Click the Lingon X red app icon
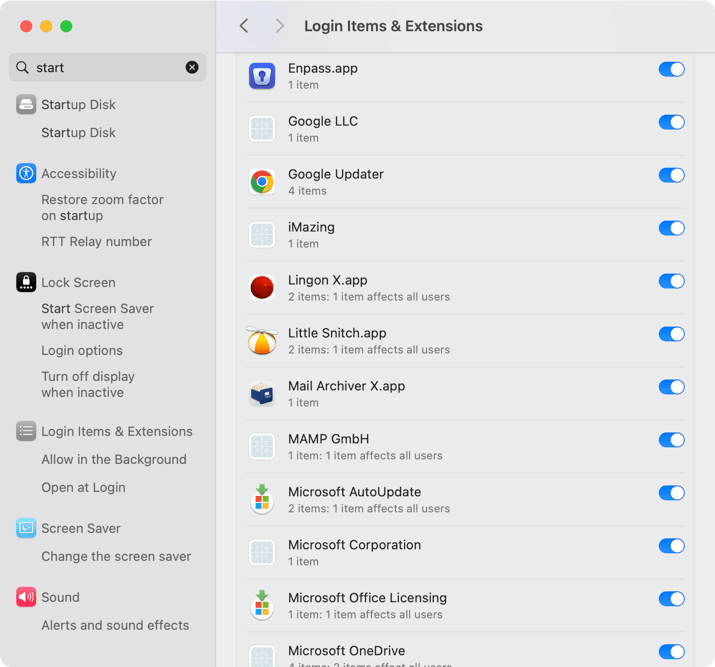The image size is (715, 667). pos(262,288)
